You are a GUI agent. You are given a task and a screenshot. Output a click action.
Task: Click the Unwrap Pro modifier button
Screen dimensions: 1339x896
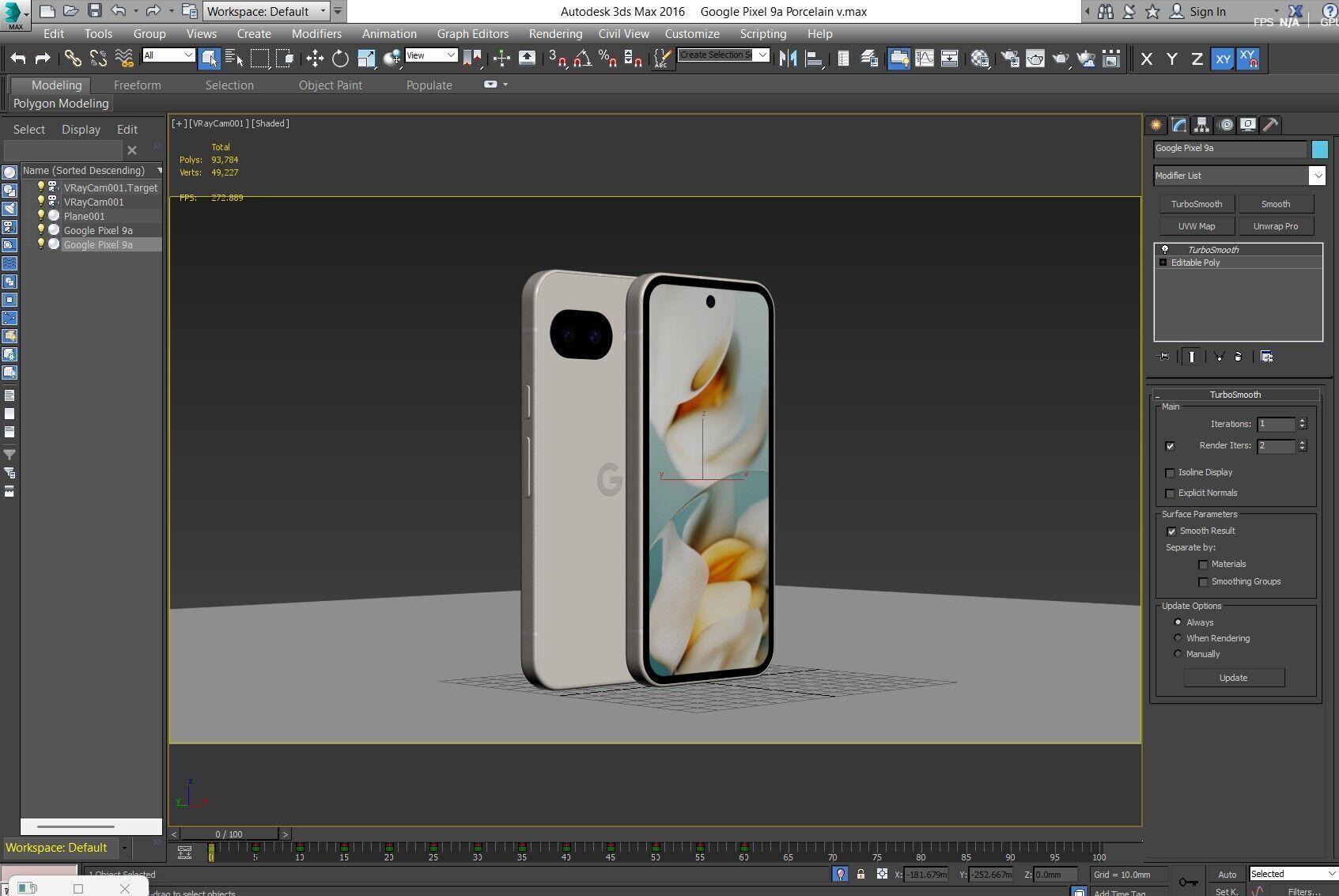(x=1275, y=226)
